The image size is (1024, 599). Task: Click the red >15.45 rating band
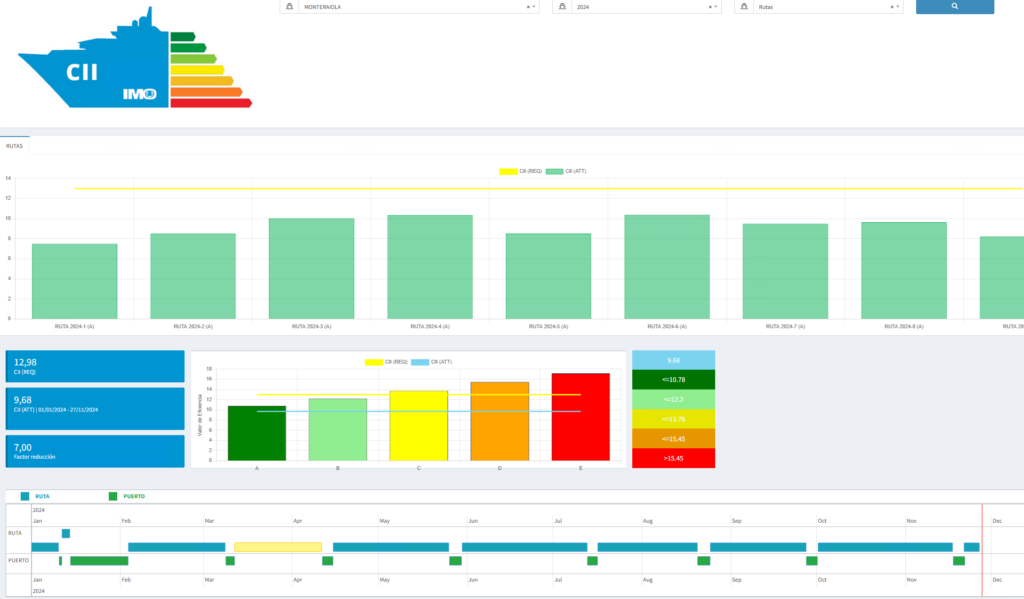[x=673, y=458]
